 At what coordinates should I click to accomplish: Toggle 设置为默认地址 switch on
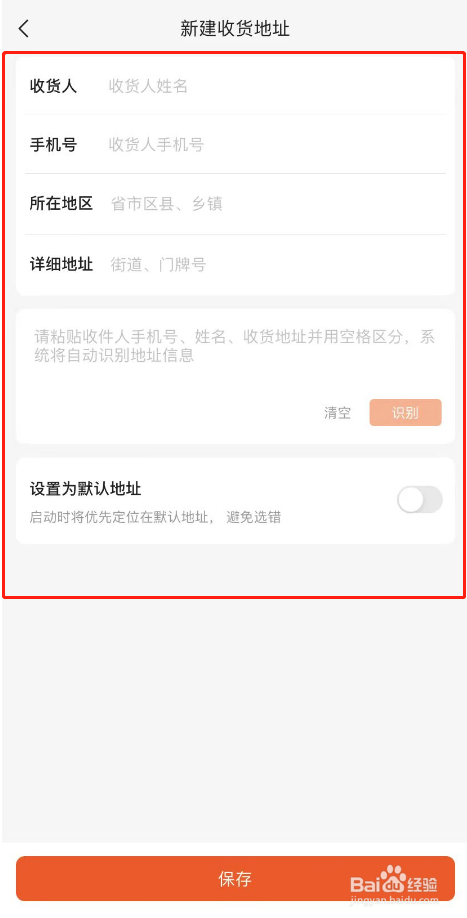pyautogui.click(x=420, y=499)
